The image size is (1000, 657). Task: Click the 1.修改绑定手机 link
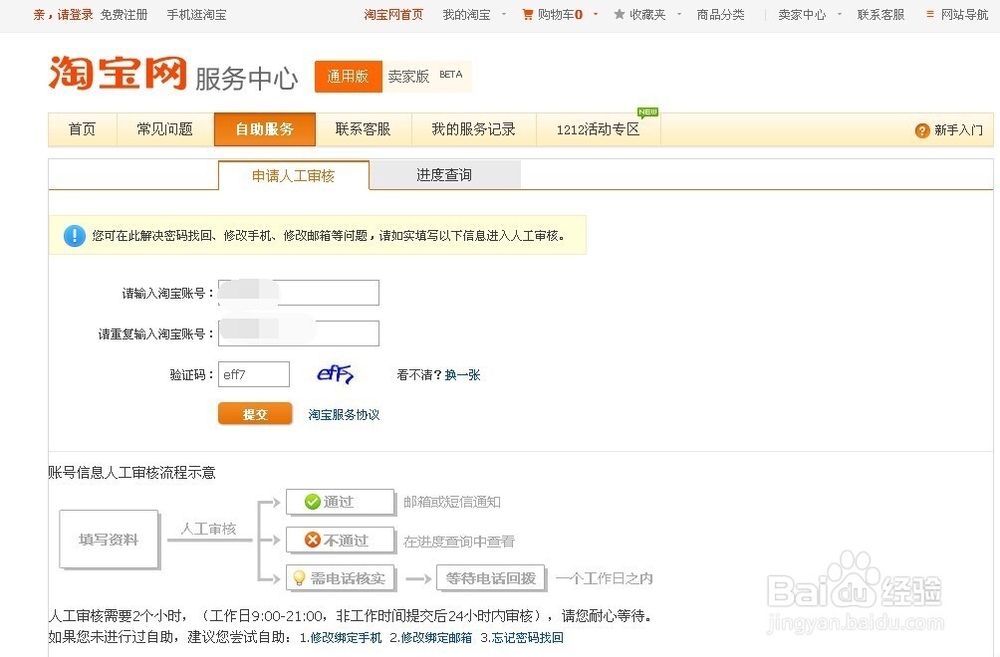[x=341, y=637]
